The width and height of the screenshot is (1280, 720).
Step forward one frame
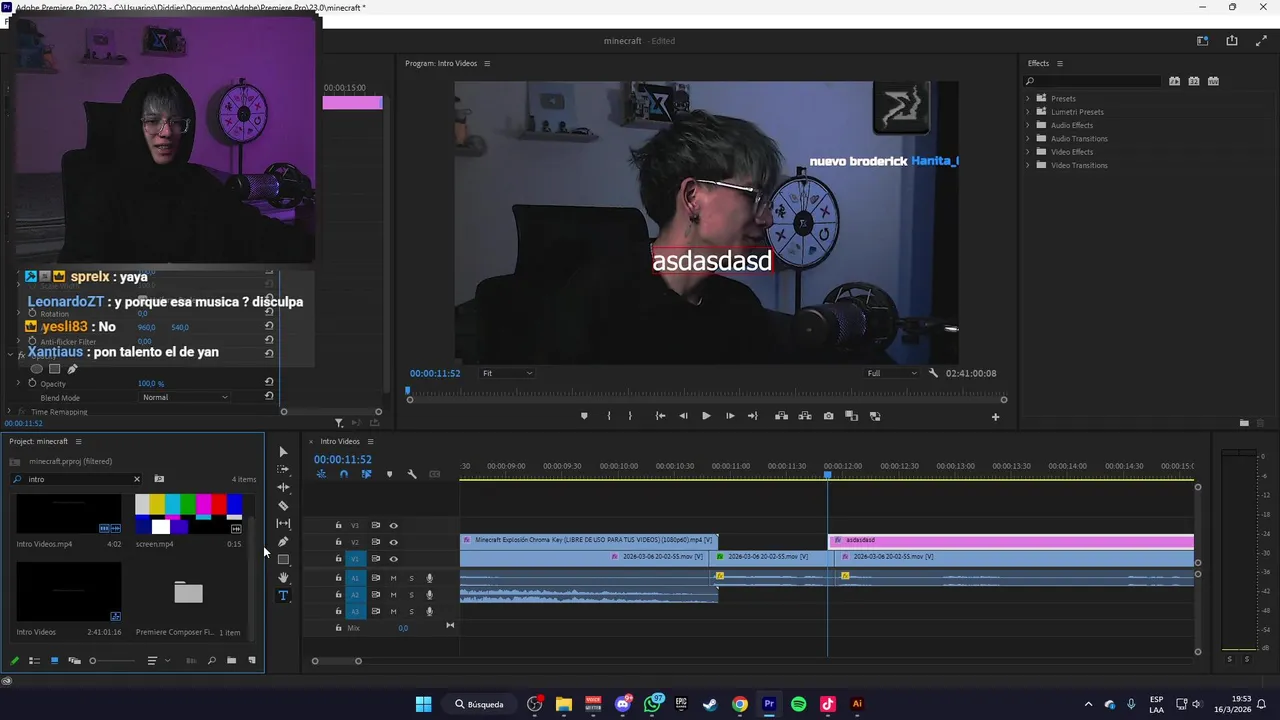[x=730, y=416]
